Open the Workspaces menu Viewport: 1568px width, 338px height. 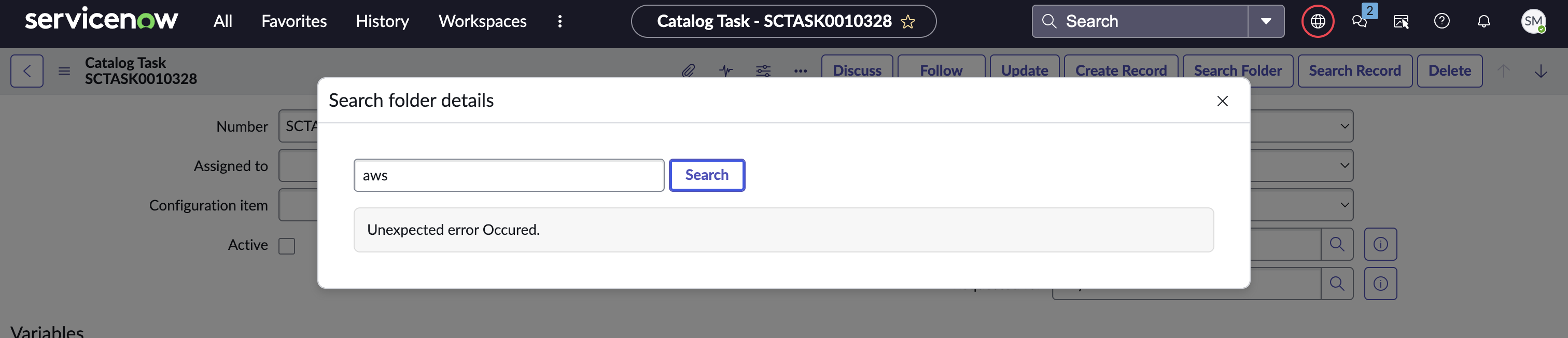tap(482, 21)
